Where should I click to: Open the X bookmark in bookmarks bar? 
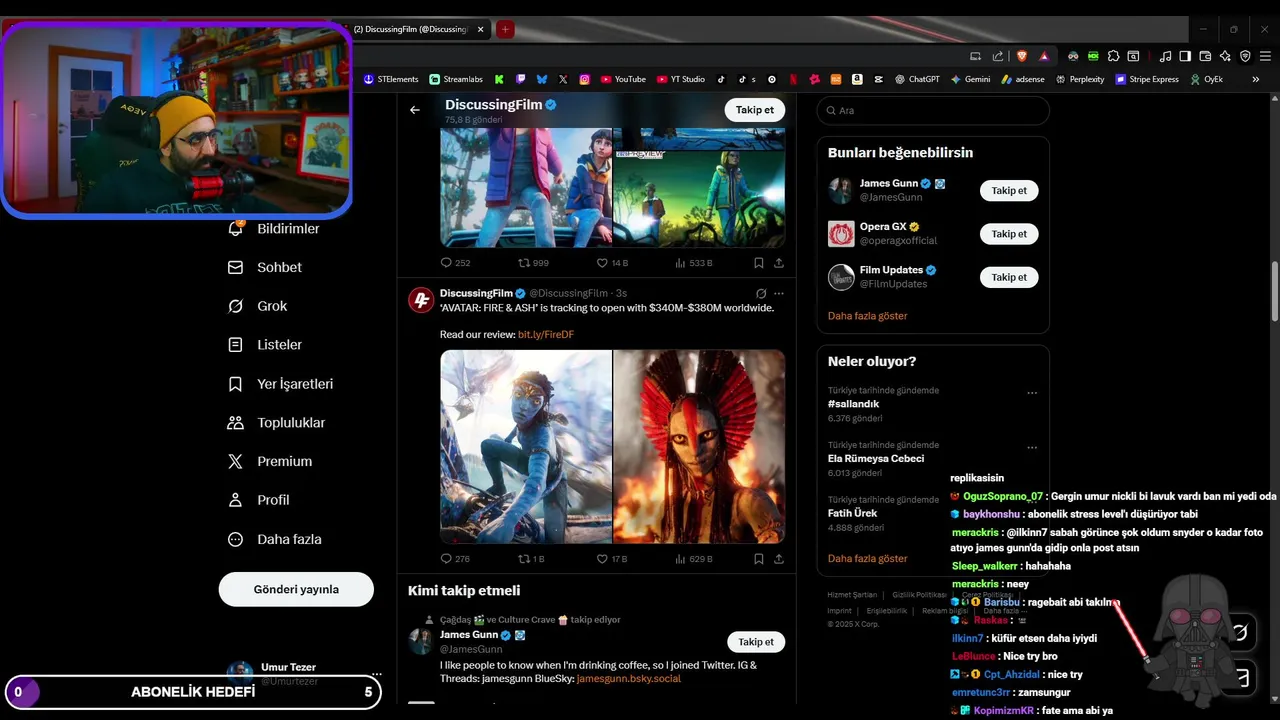[x=563, y=79]
